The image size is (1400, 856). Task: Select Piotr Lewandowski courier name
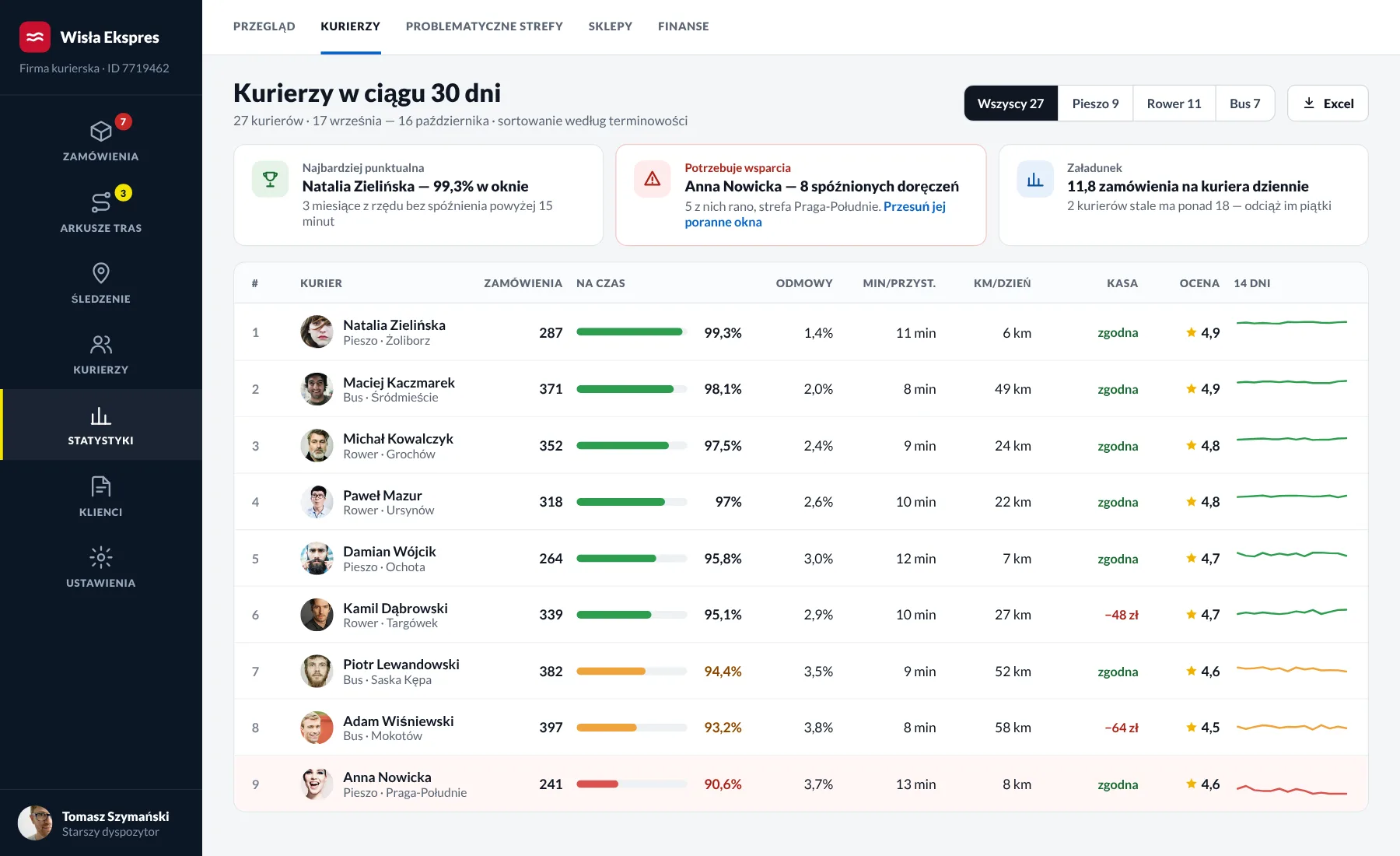coord(401,665)
